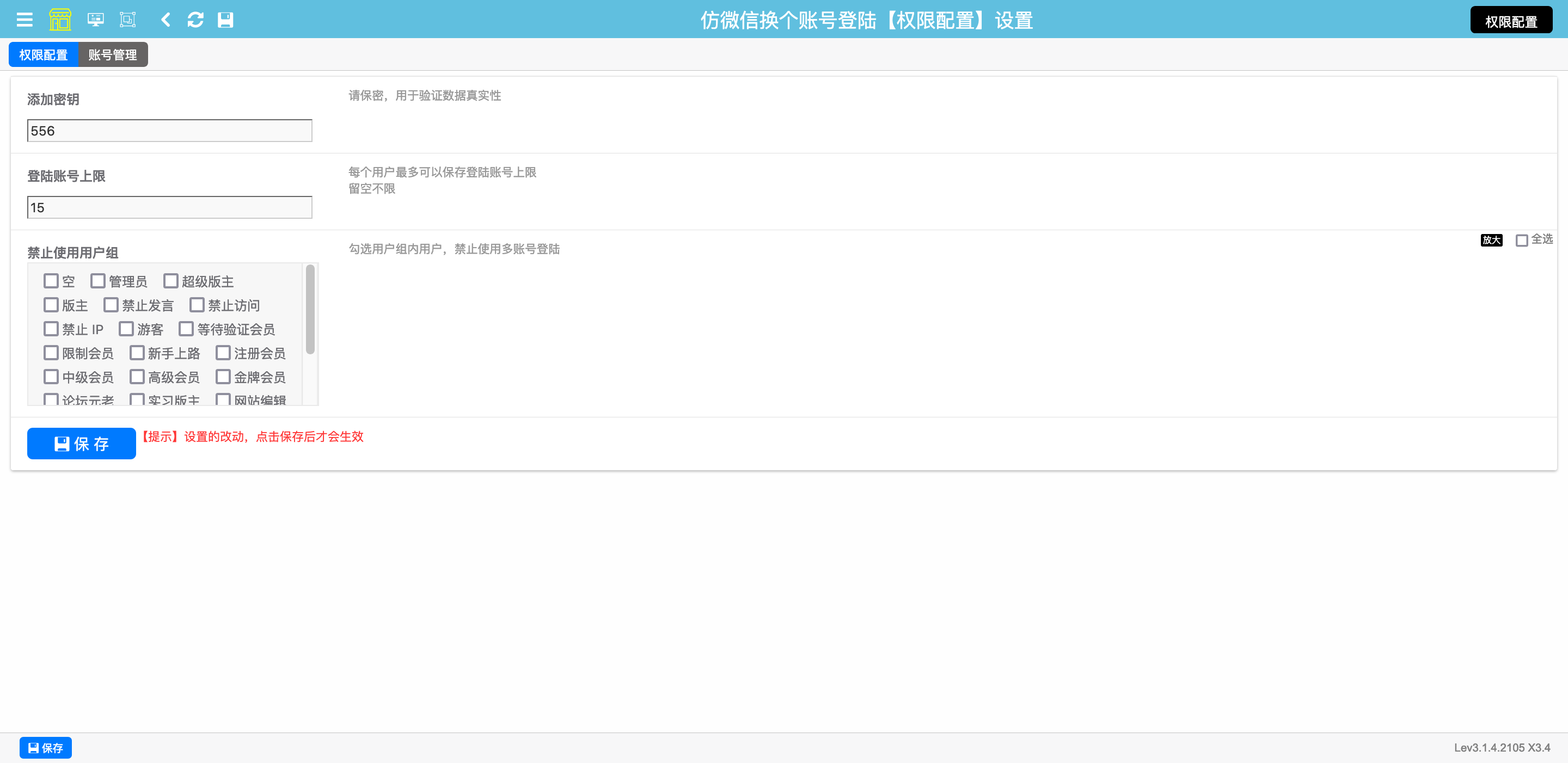Image resolution: width=1568 pixels, height=763 pixels.
Task: Check the 禁止发言 group checkbox
Action: coord(111,304)
